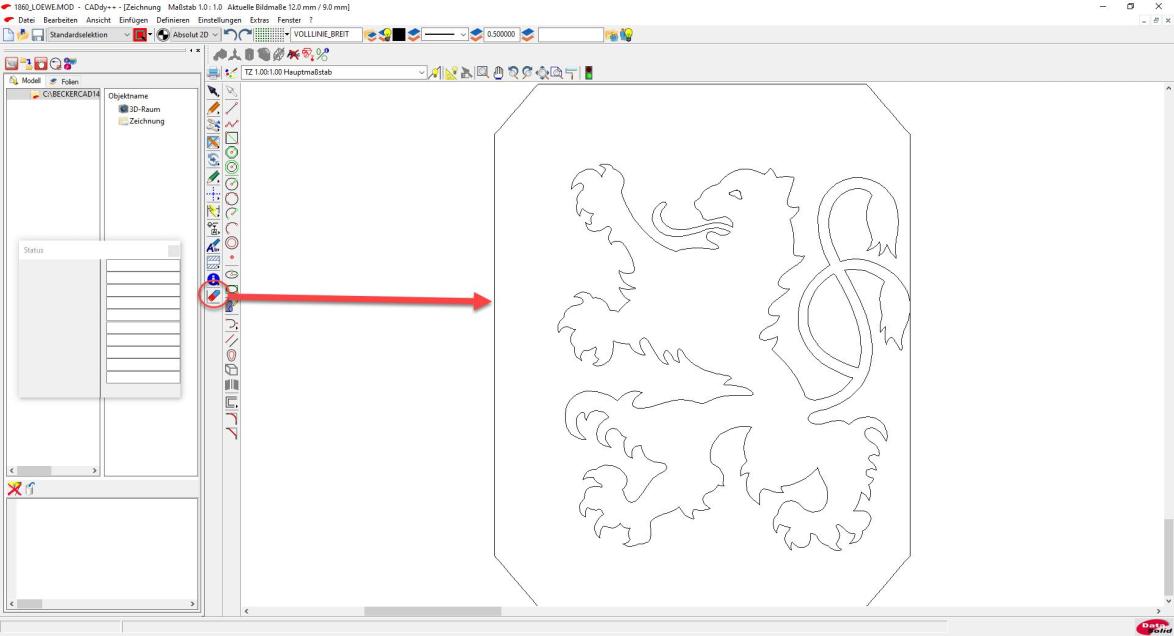Select the rectangle drawing tool
Image resolution: width=1174 pixels, height=636 pixels.
(232, 138)
